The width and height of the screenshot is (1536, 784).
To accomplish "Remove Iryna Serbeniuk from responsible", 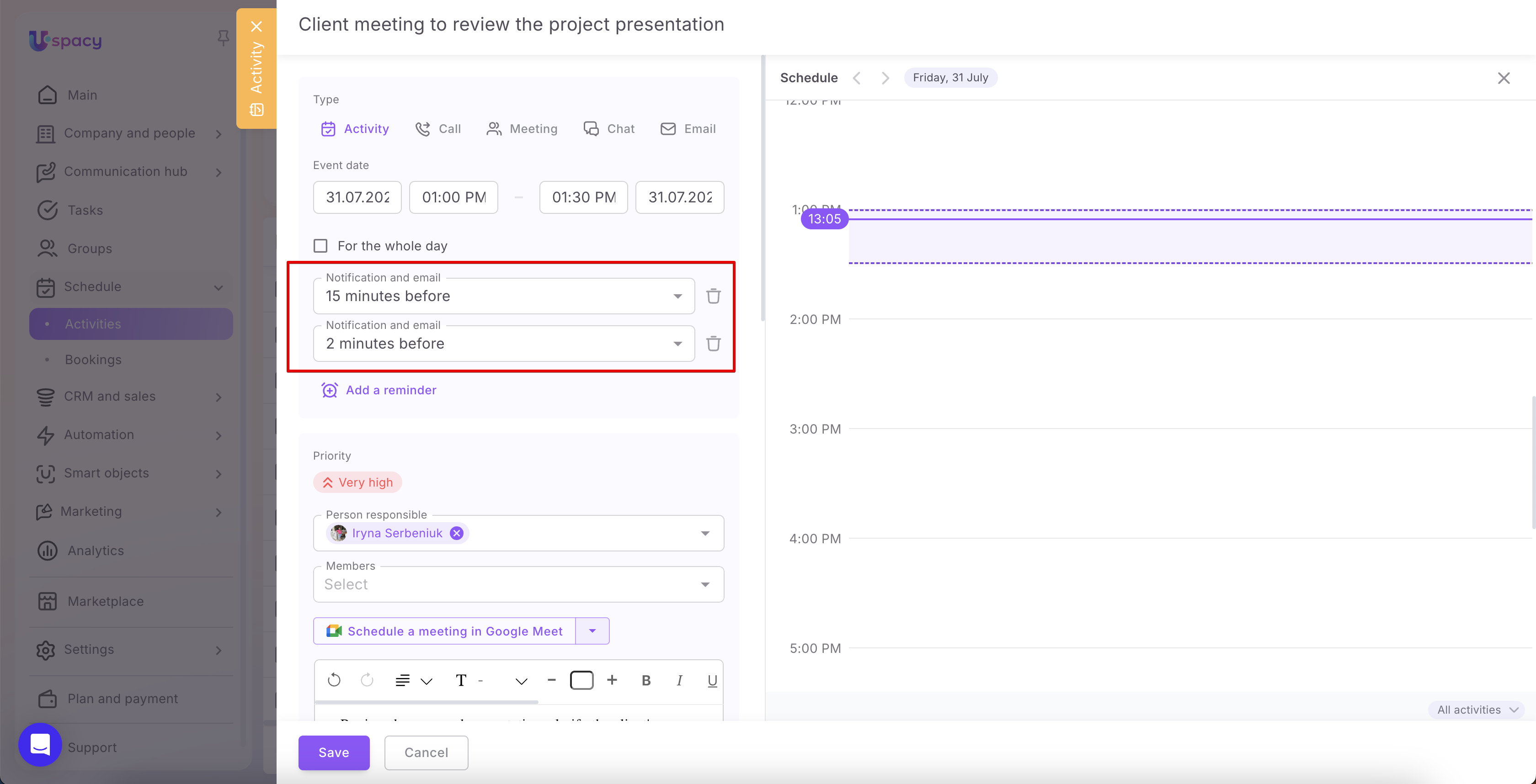I will [457, 533].
